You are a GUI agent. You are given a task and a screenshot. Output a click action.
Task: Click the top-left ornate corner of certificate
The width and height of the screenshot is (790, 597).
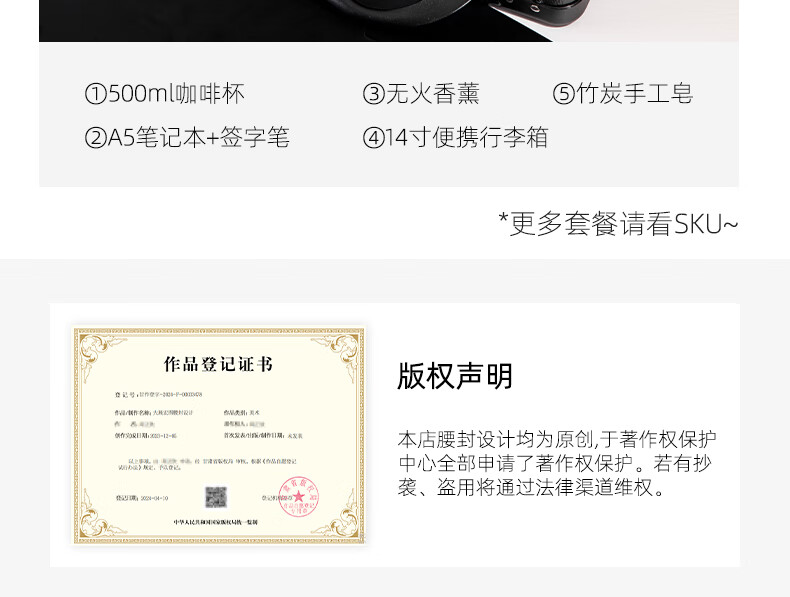point(101,353)
